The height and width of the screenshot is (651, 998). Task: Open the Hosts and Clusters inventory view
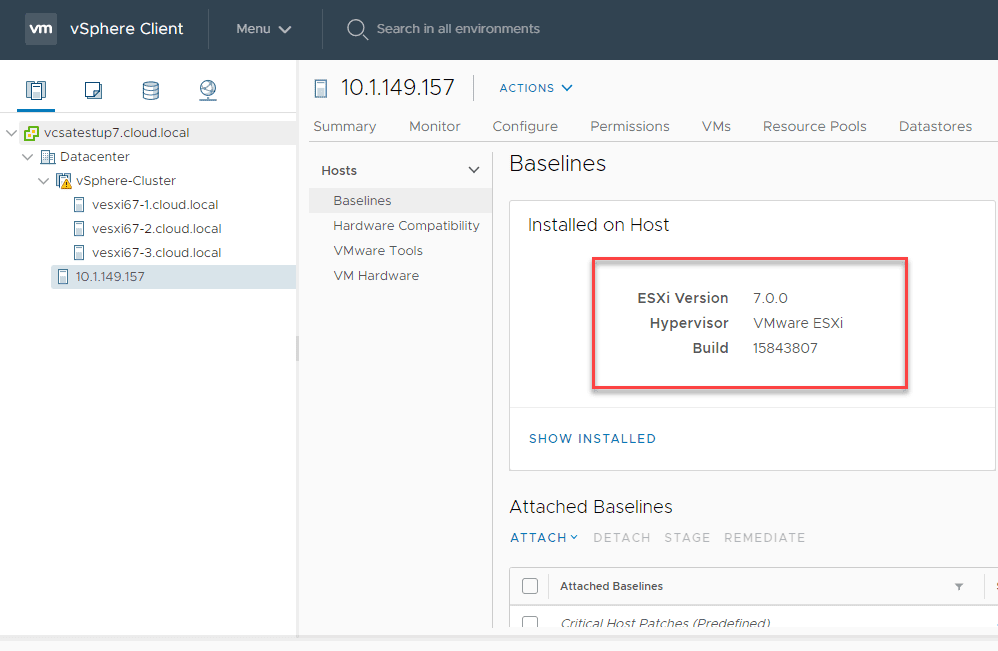pyautogui.click(x=36, y=91)
